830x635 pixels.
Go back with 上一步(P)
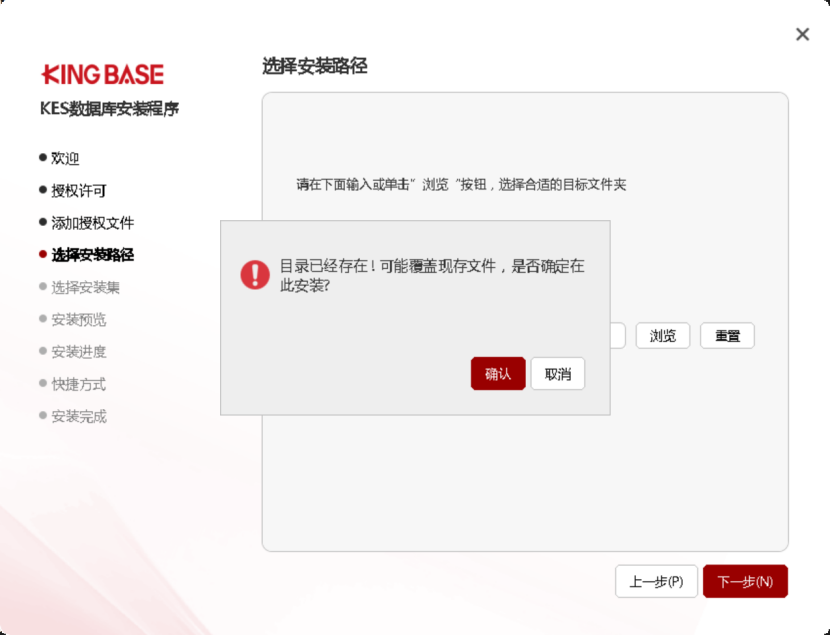pos(656,581)
